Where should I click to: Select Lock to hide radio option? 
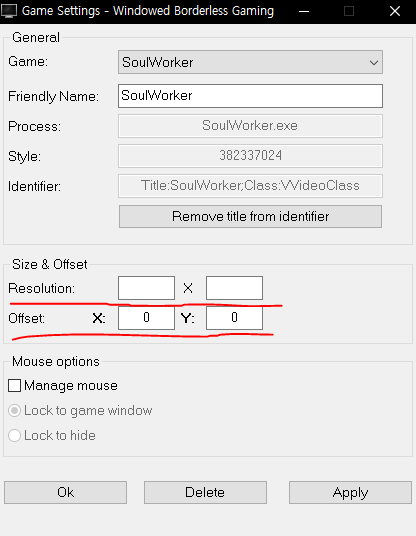point(14,436)
